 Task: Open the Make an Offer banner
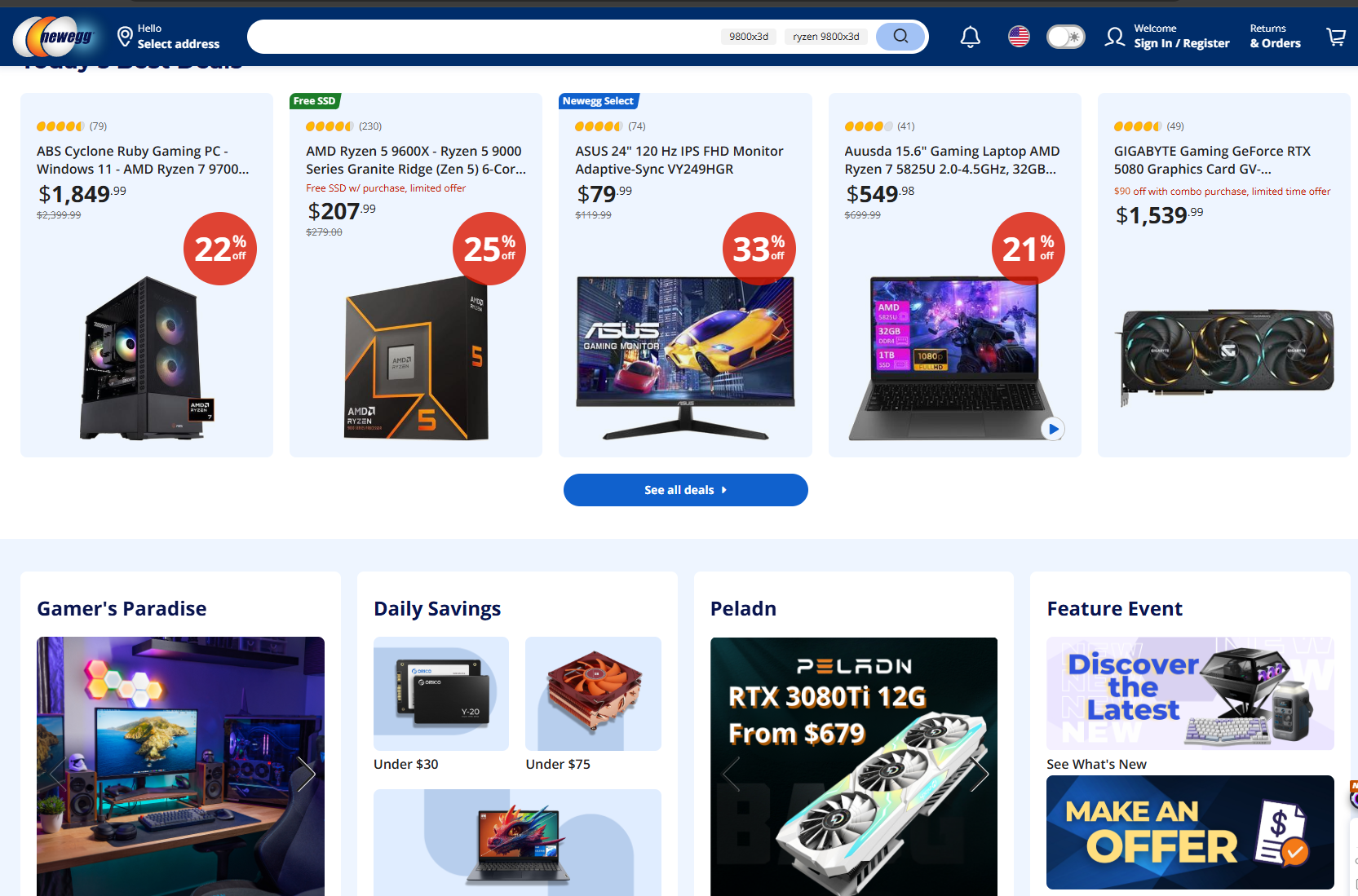click(1190, 832)
